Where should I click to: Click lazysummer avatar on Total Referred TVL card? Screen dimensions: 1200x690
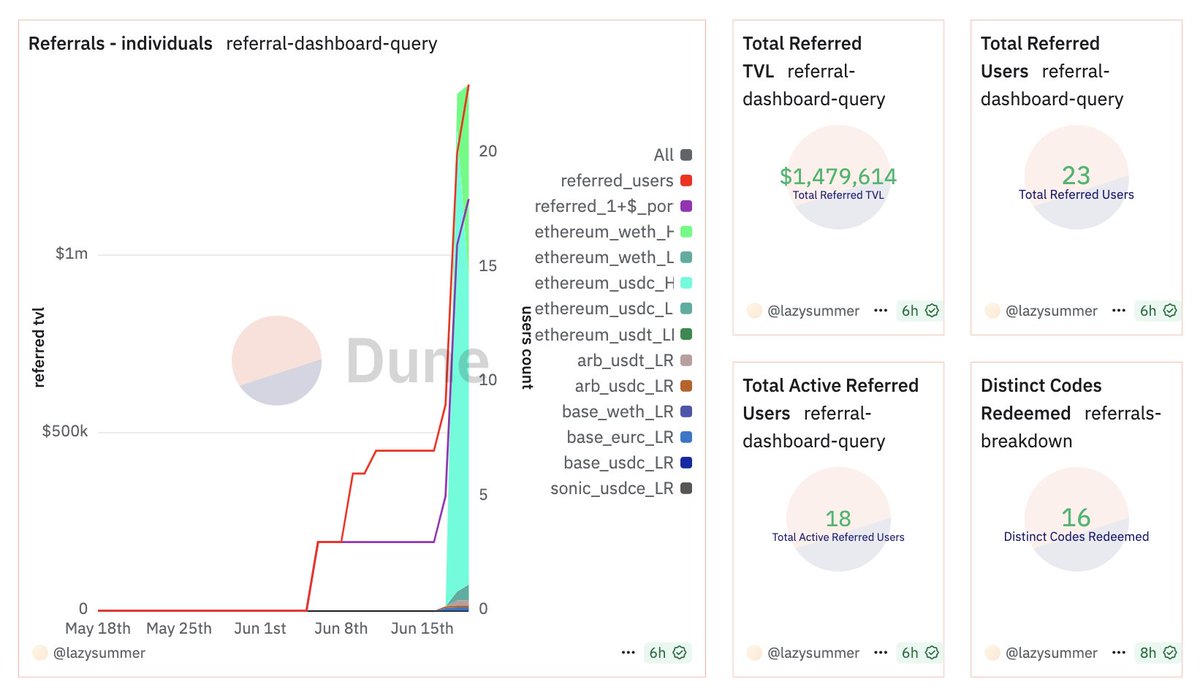754,311
